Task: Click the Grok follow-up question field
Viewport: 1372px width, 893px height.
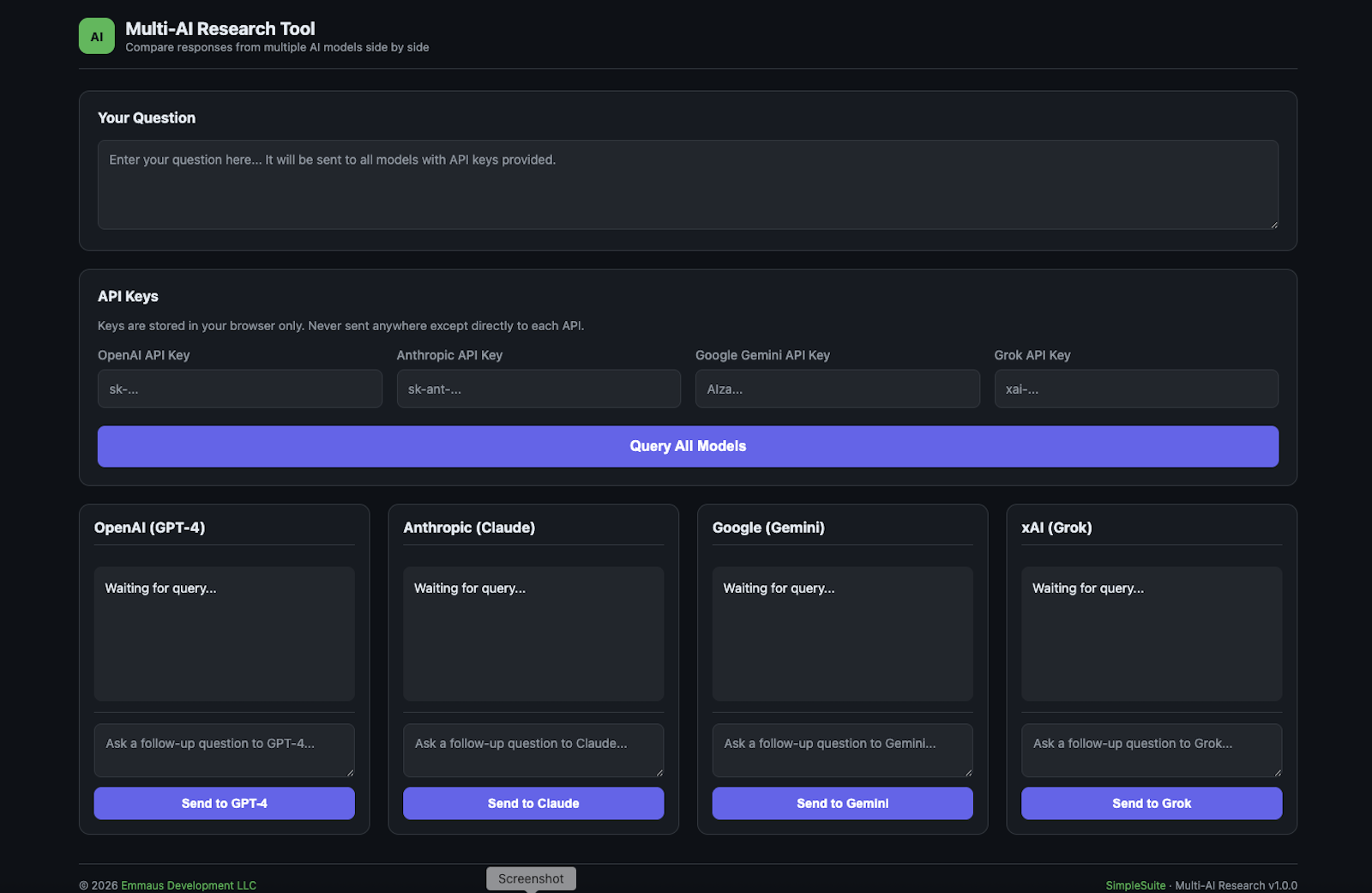Action: (x=1151, y=750)
